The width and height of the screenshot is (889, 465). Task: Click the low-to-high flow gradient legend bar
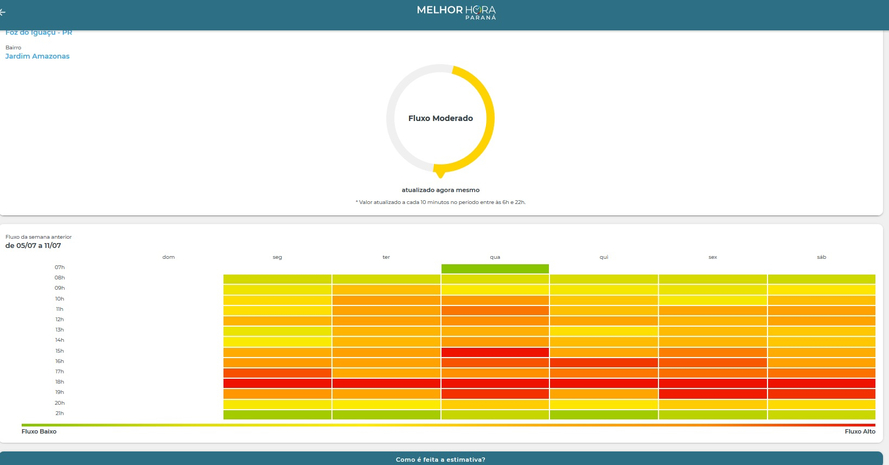[448, 424]
